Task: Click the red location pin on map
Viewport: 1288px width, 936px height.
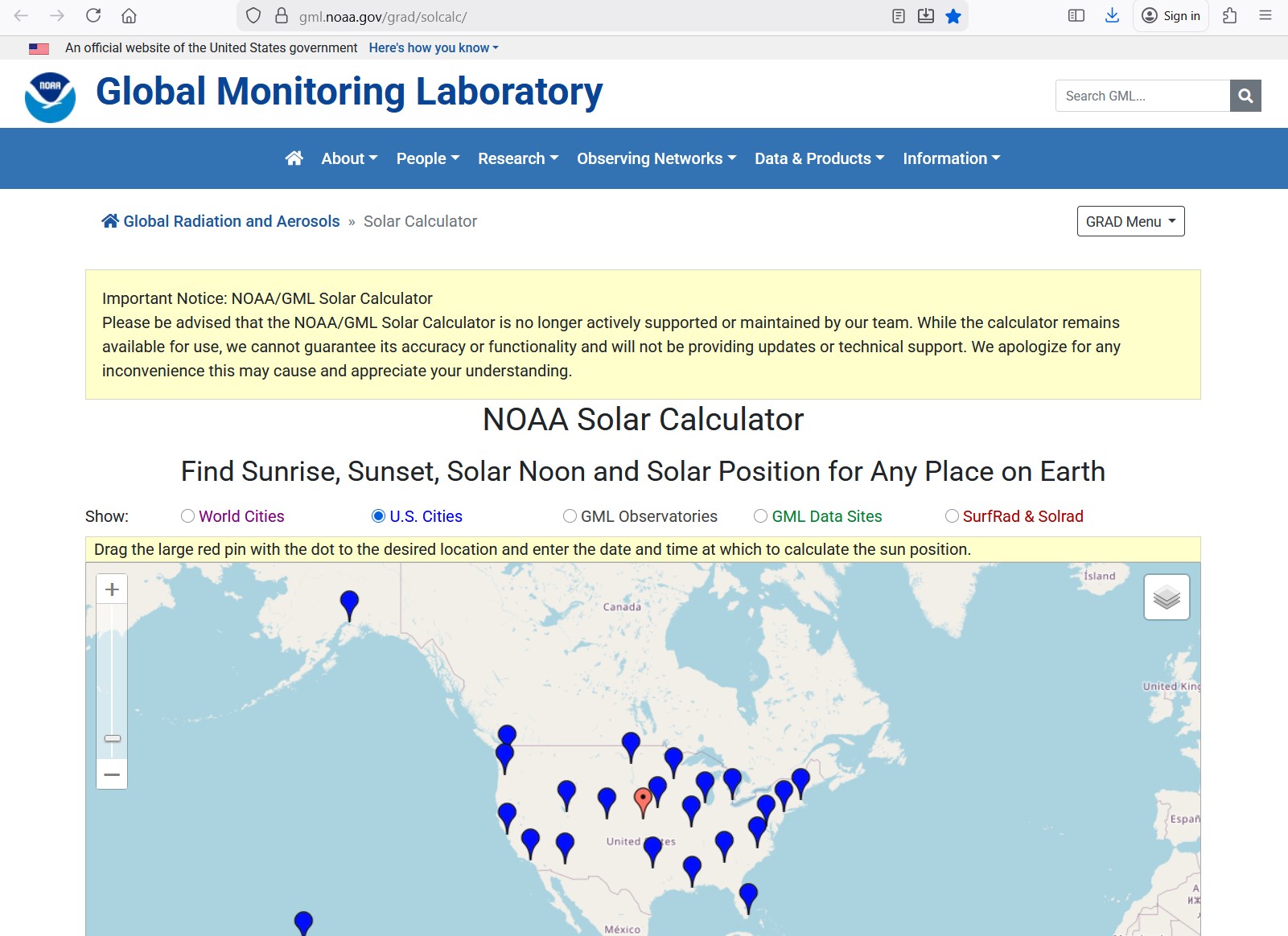Action: click(x=643, y=799)
